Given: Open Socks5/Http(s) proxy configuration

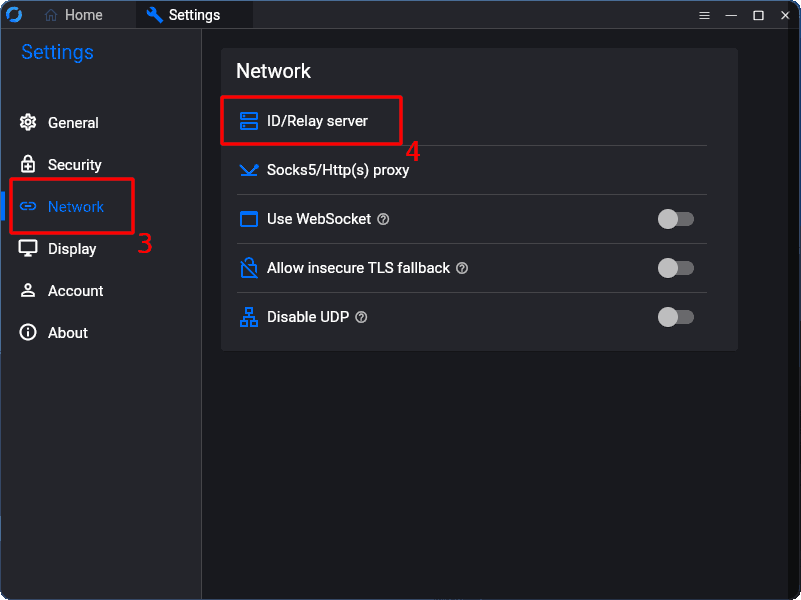Looking at the screenshot, I should [337, 170].
